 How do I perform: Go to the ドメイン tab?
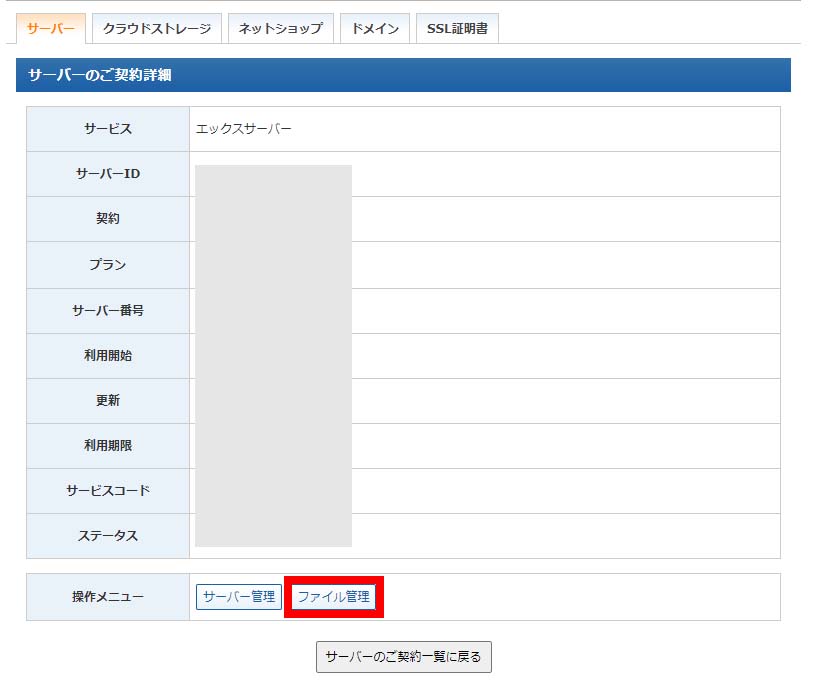375,29
